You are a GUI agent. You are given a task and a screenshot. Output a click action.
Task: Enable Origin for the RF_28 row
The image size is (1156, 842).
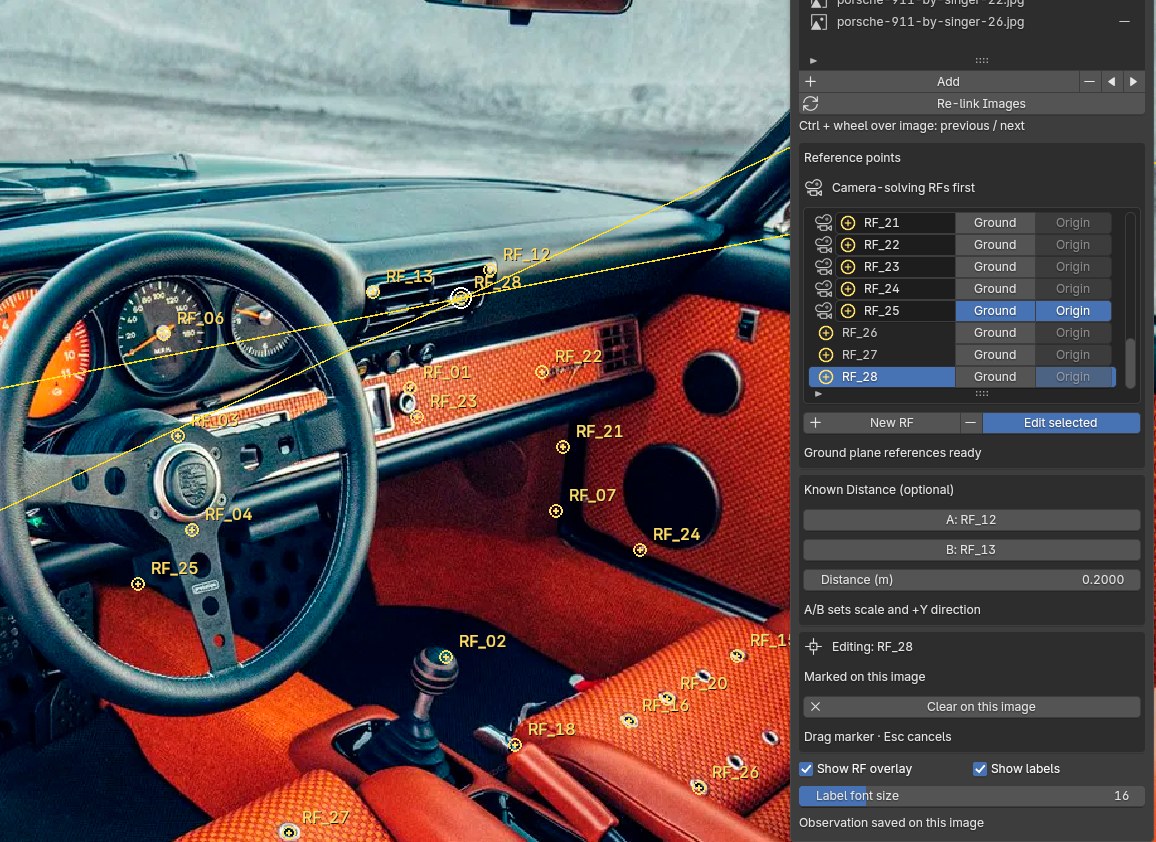(x=1073, y=377)
